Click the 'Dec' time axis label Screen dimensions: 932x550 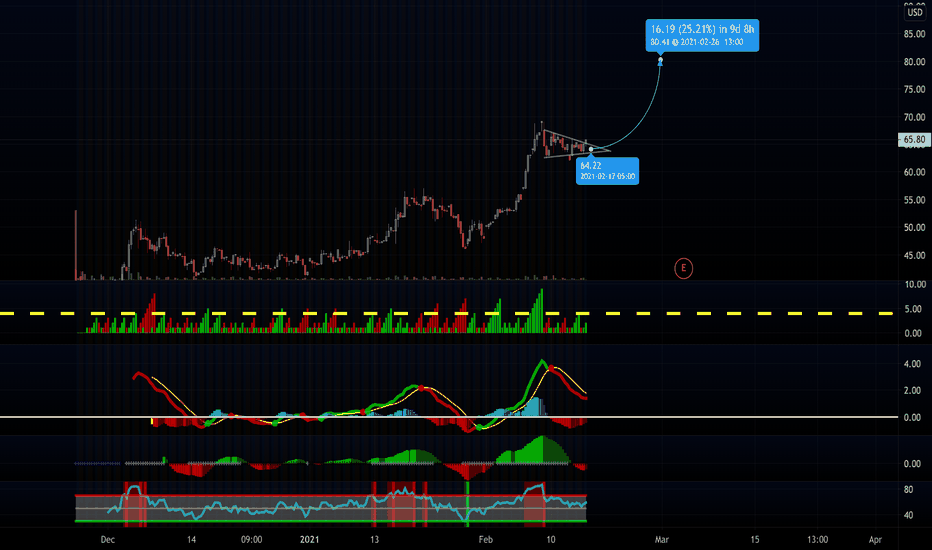[108, 540]
